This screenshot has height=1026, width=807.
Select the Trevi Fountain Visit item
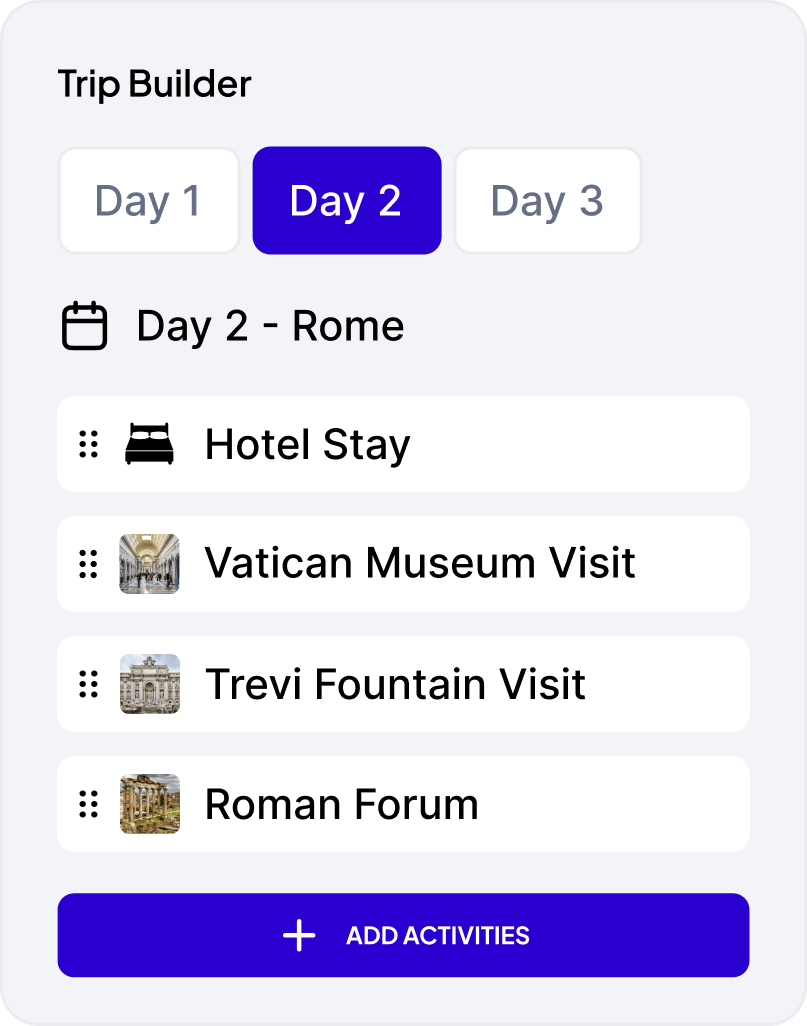pos(395,684)
